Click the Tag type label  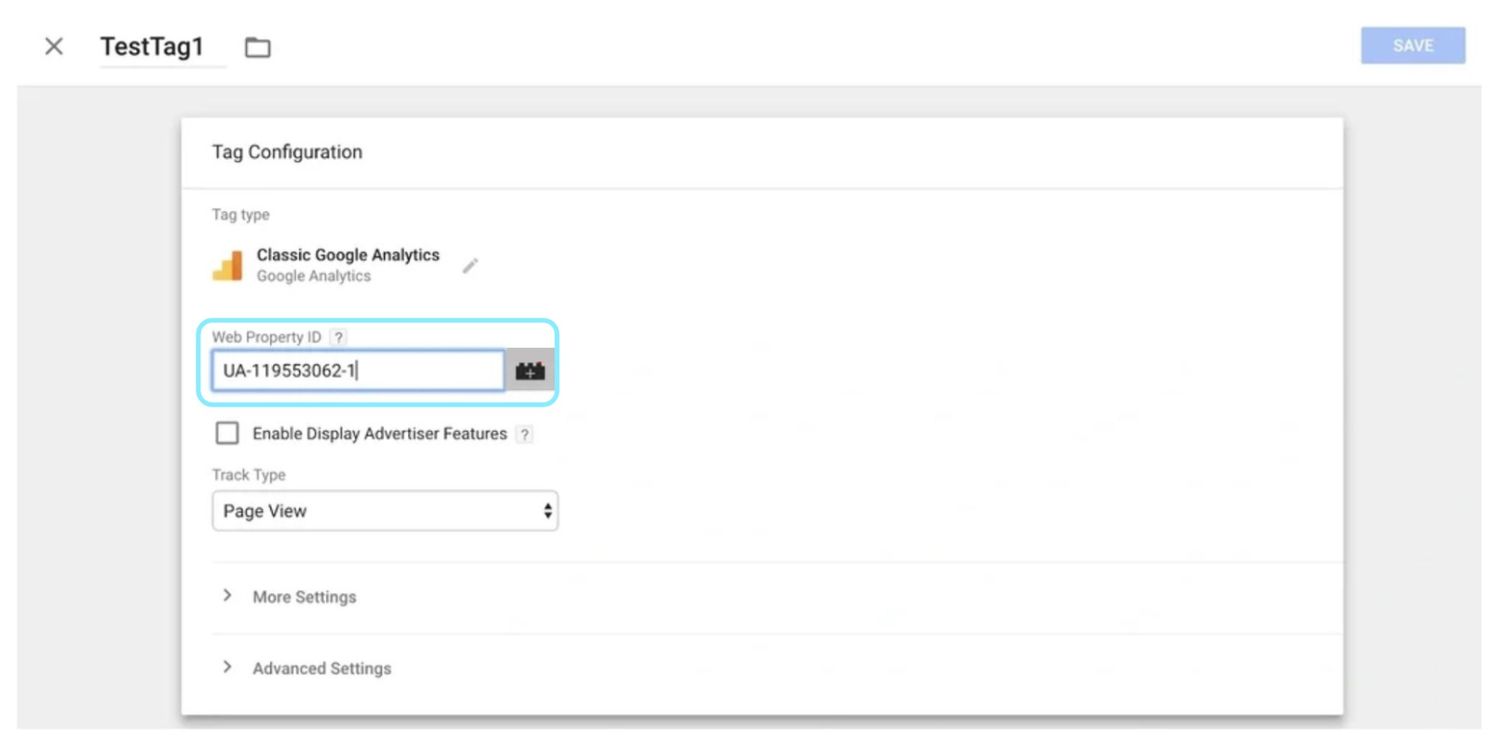(x=240, y=215)
